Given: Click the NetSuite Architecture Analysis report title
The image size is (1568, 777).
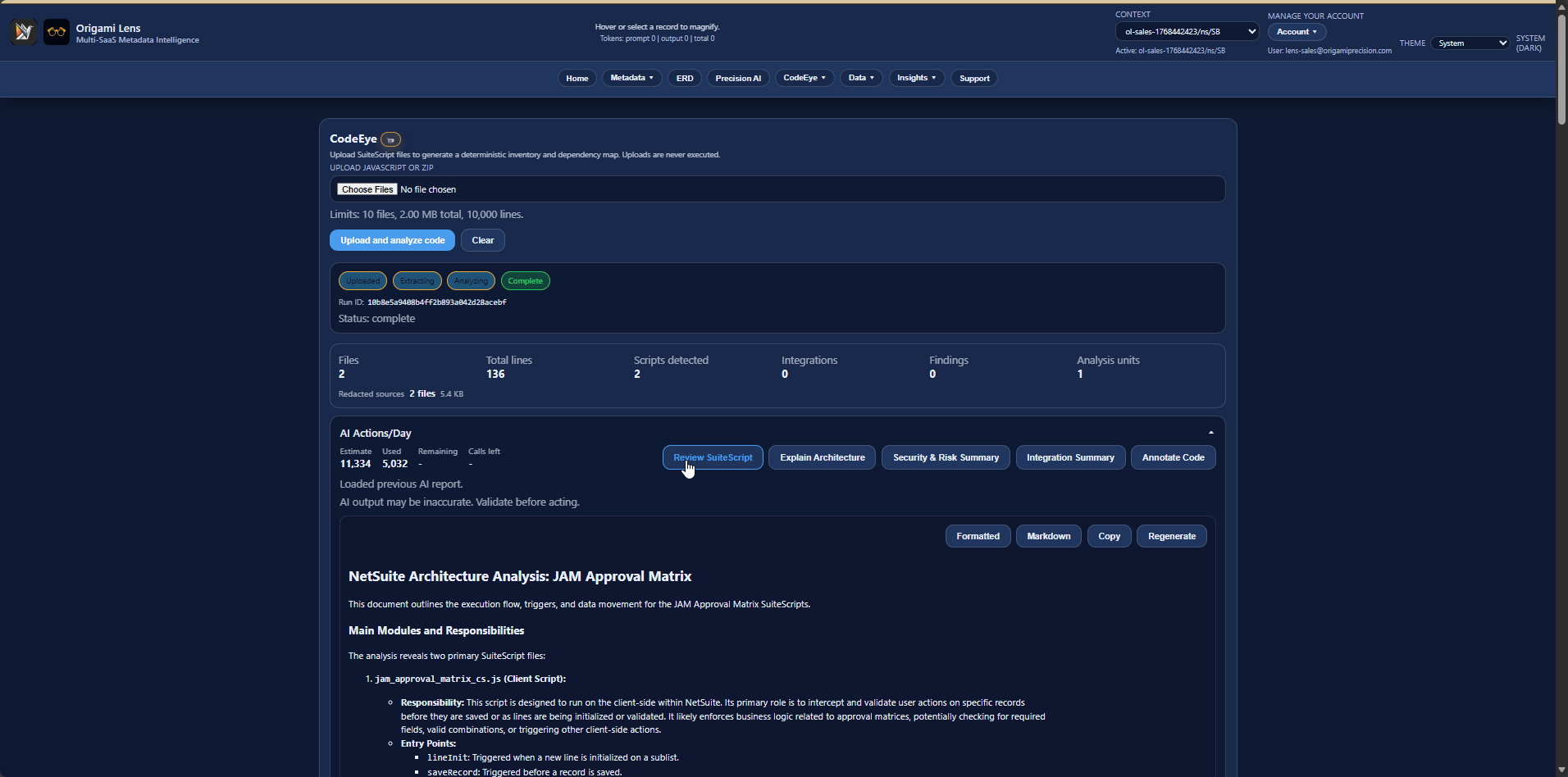Looking at the screenshot, I should [520, 576].
